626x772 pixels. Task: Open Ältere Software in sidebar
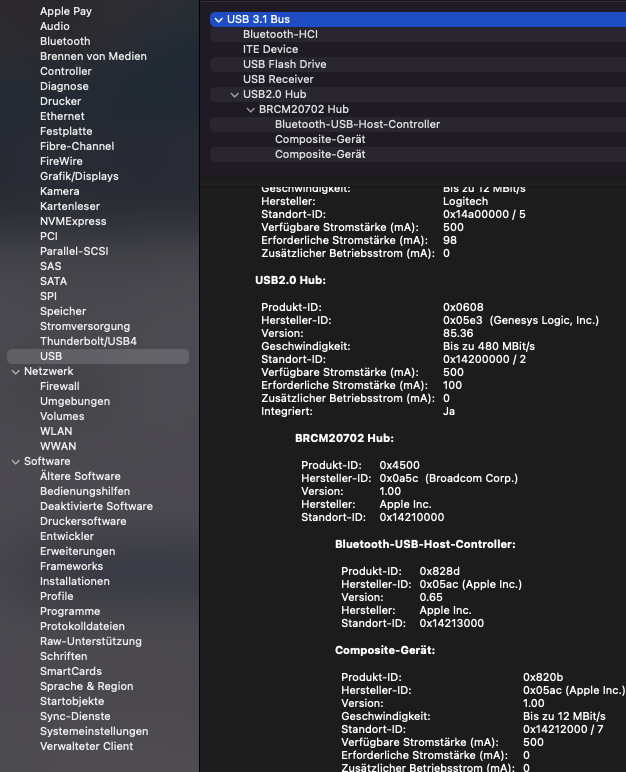click(80, 477)
